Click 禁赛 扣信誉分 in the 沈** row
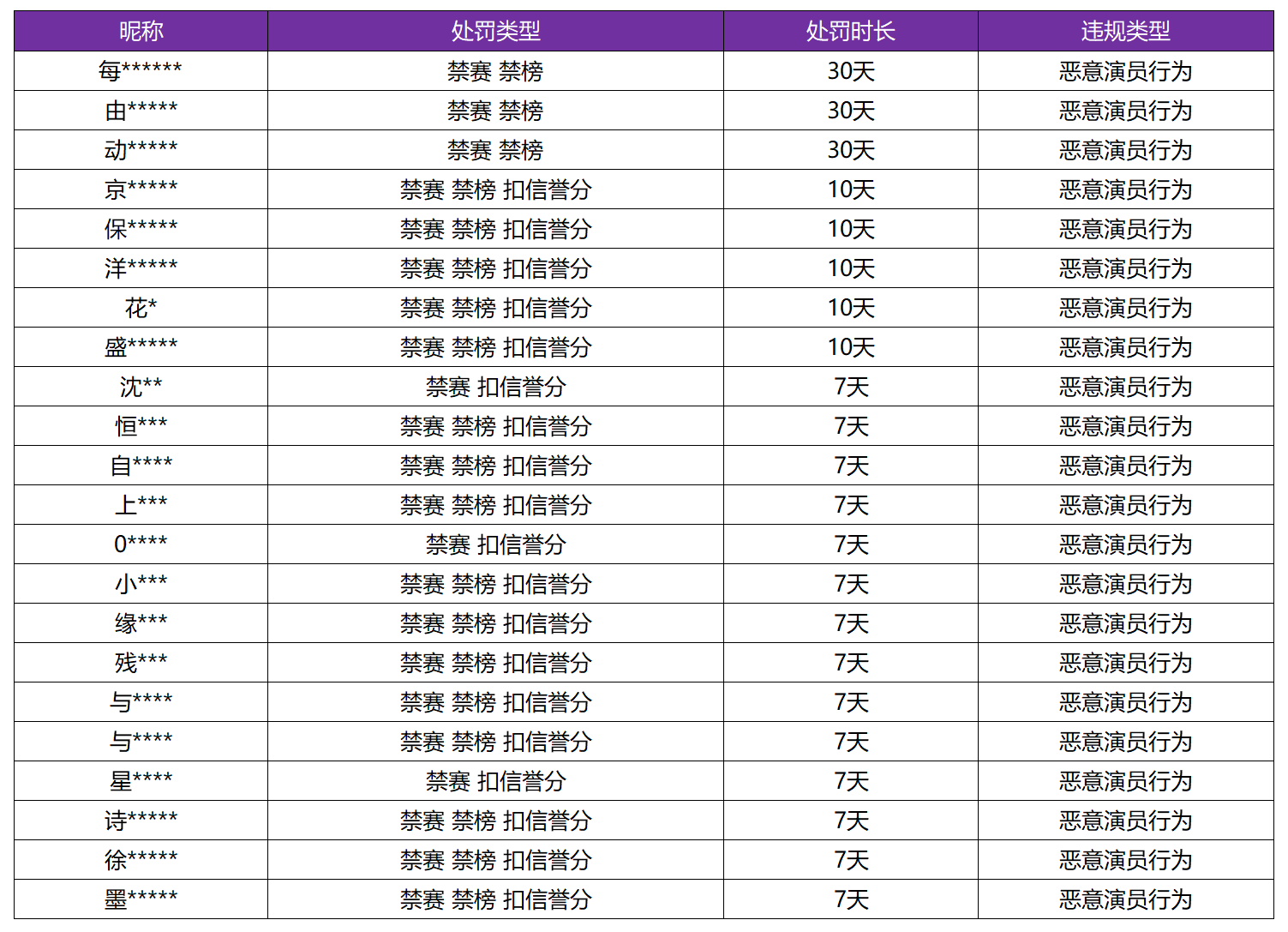This screenshot has width=1288, height=932. coord(495,387)
